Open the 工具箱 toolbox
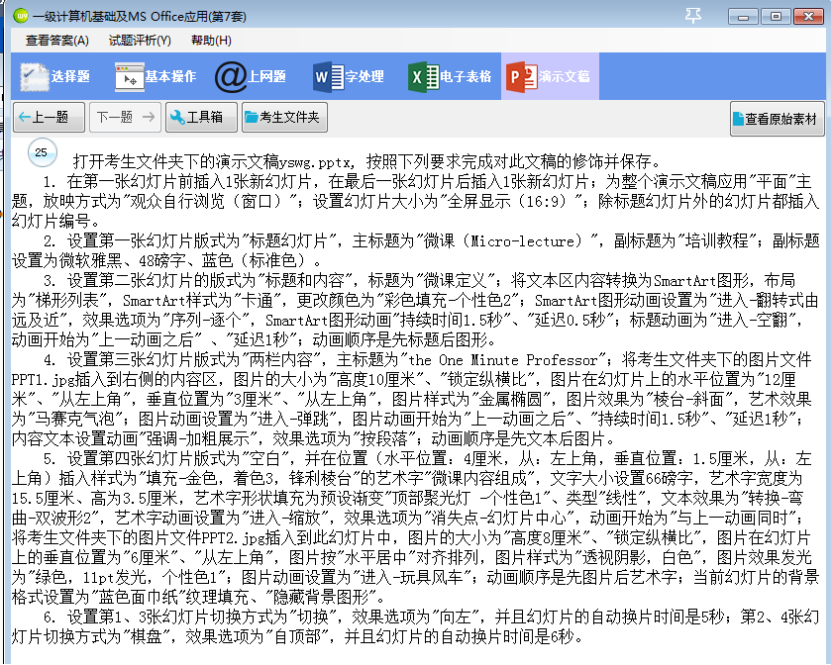Image resolution: width=831 pixels, height=665 pixels. point(201,117)
